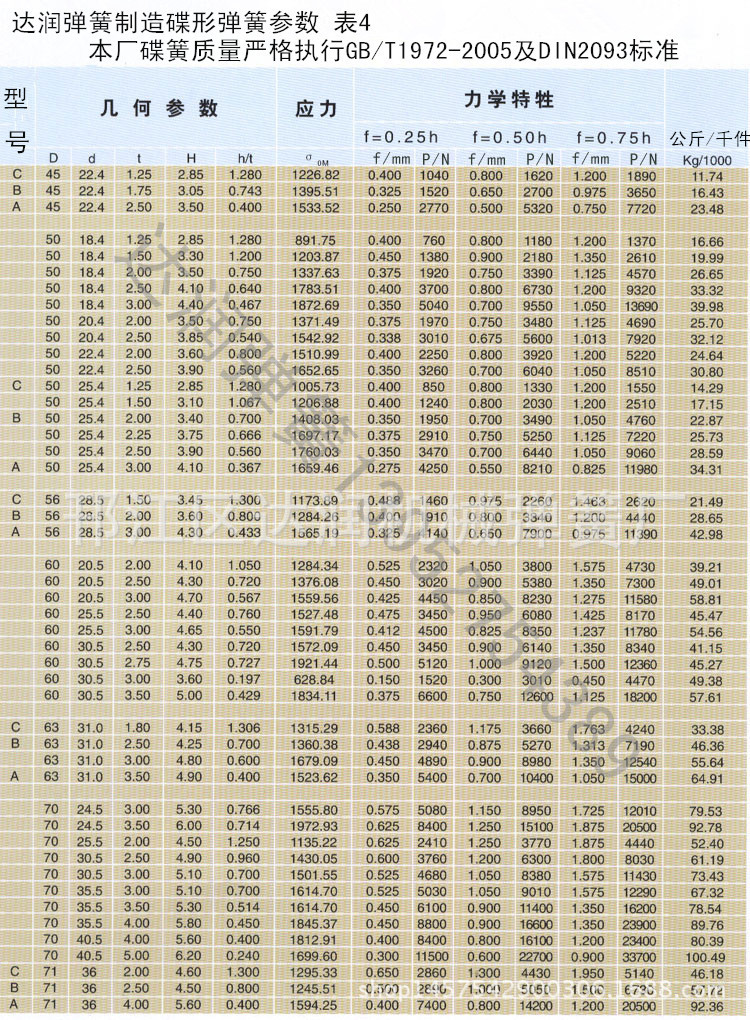Click the stress value 1921.44
This screenshot has height=1020, width=750.
315,664
